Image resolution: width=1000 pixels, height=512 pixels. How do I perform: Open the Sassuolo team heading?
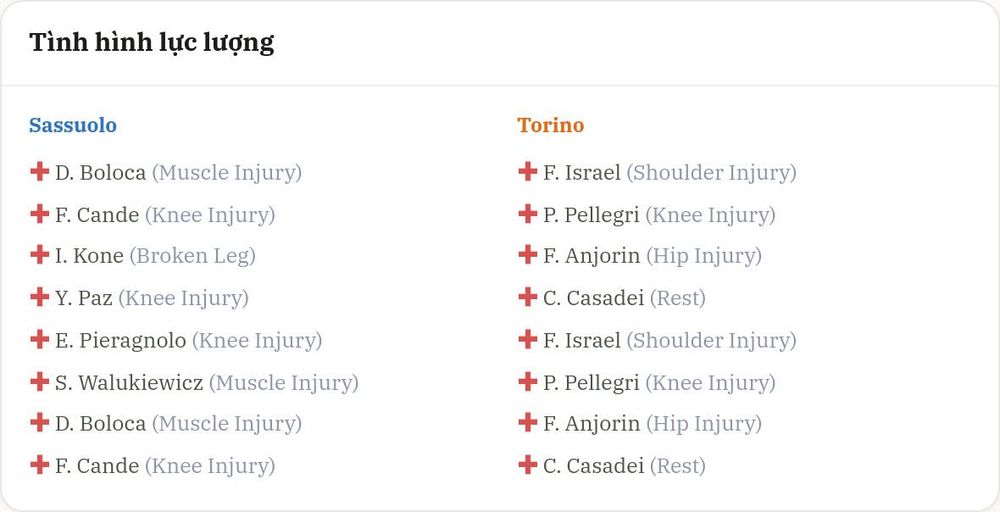tap(73, 125)
